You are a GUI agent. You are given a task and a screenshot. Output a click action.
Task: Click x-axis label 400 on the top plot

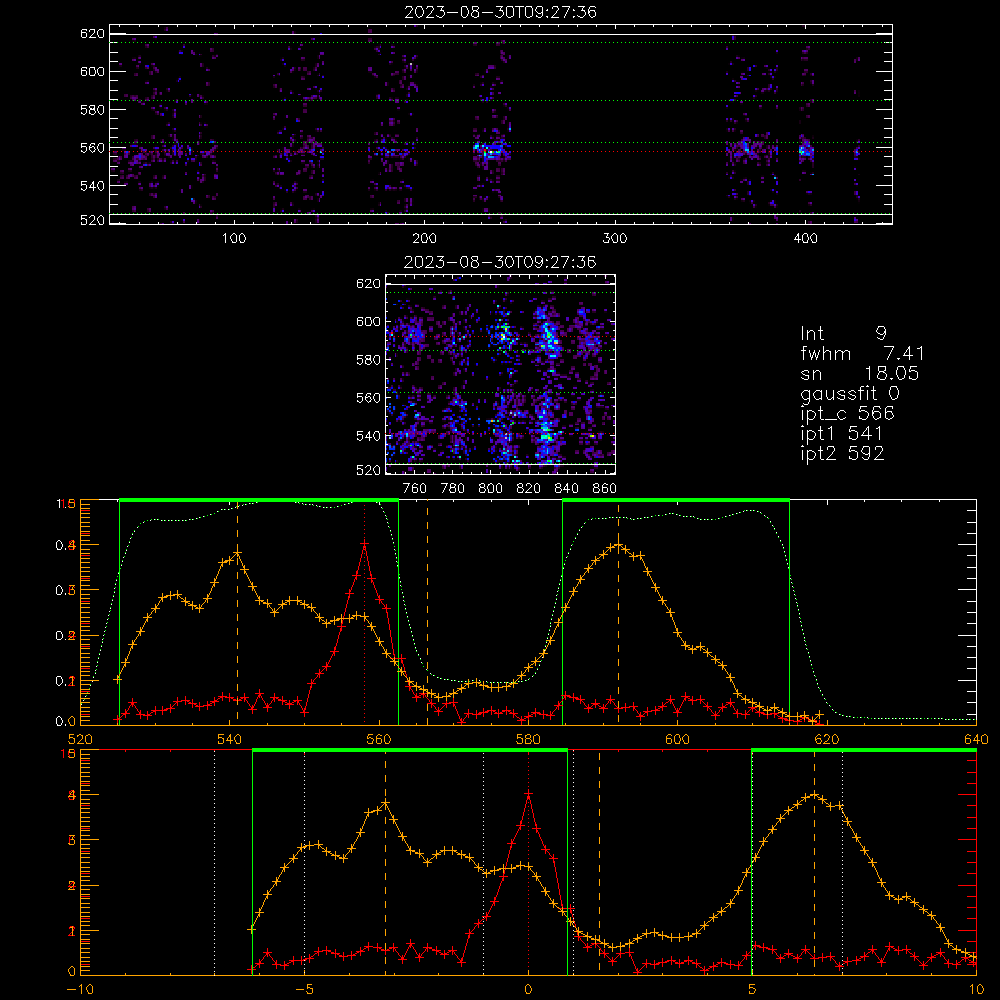(805, 239)
